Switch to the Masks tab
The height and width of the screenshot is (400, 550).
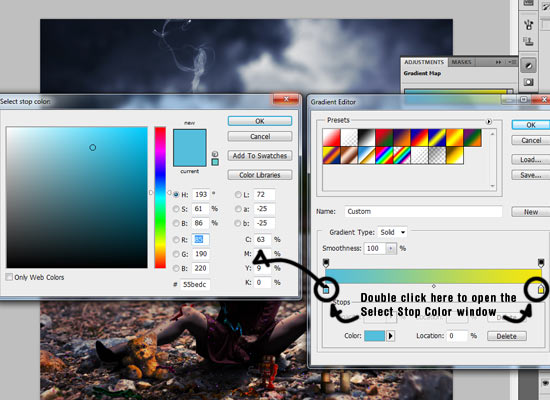click(461, 62)
